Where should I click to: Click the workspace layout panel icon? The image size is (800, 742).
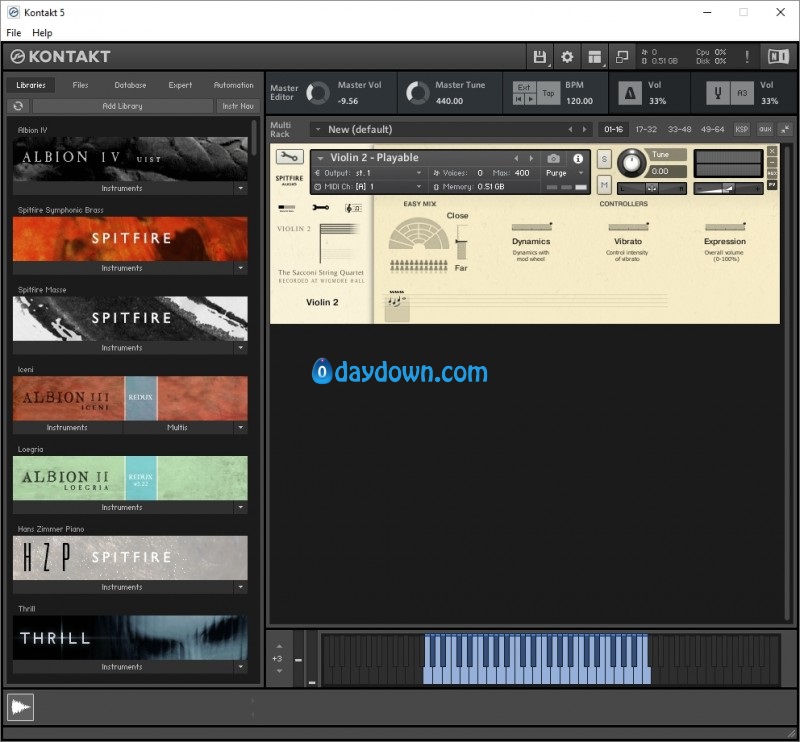tap(595, 57)
